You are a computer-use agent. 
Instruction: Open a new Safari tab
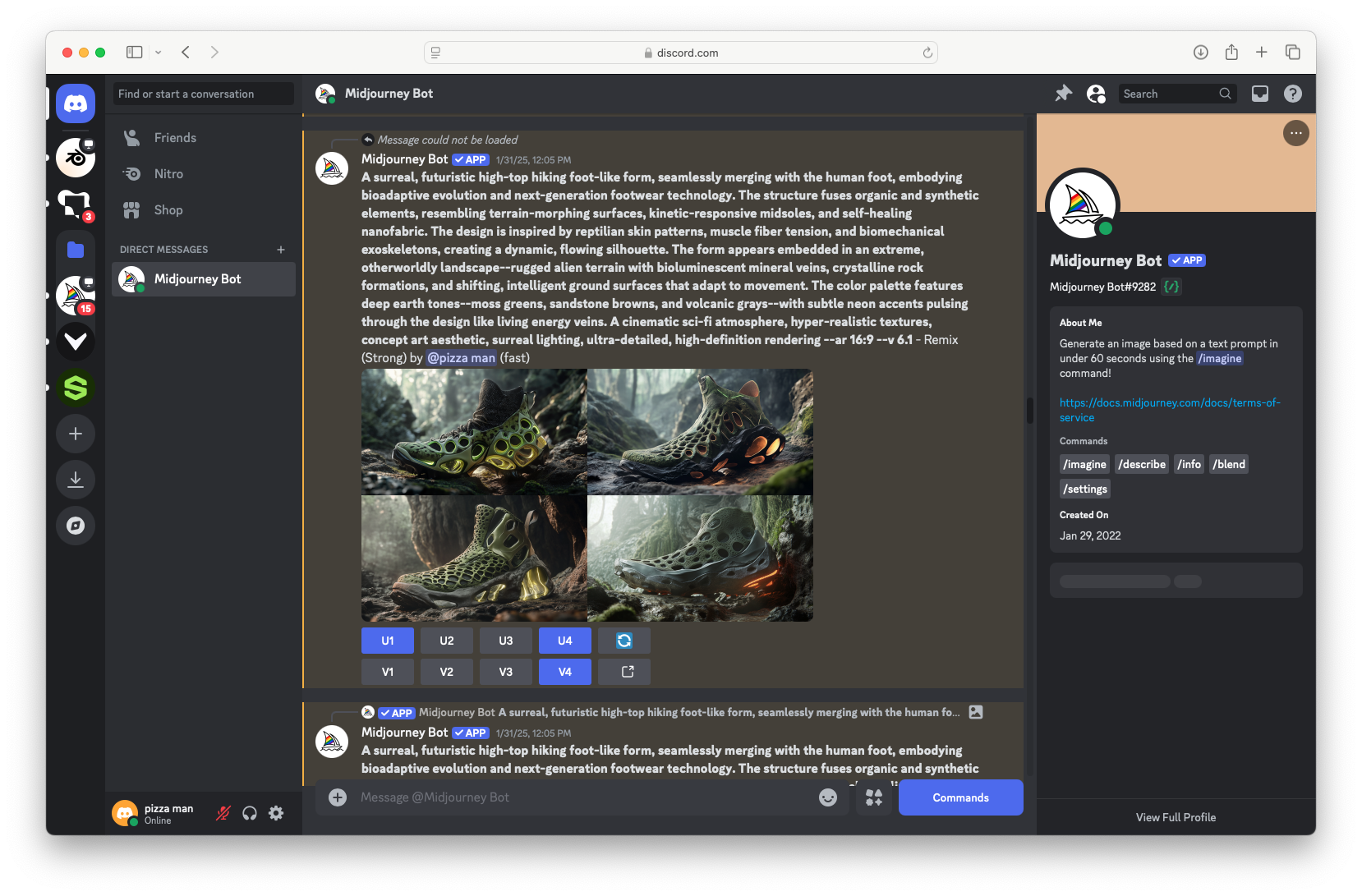pyautogui.click(x=1262, y=53)
